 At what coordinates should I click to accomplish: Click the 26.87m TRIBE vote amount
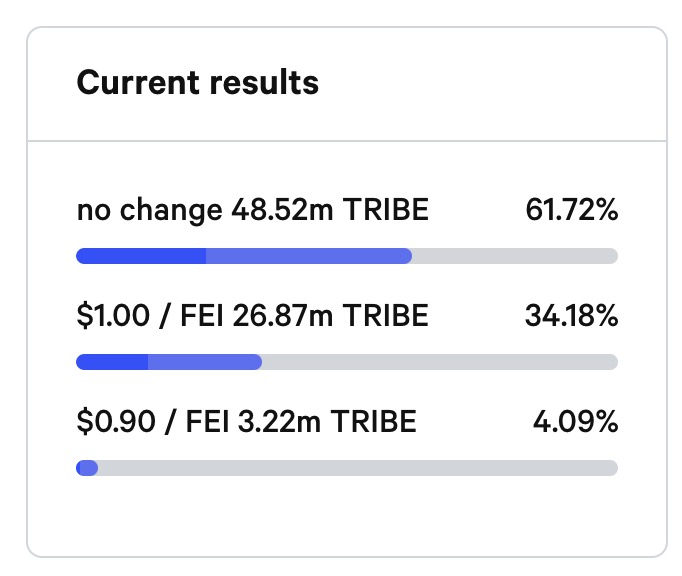click(x=330, y=316)
